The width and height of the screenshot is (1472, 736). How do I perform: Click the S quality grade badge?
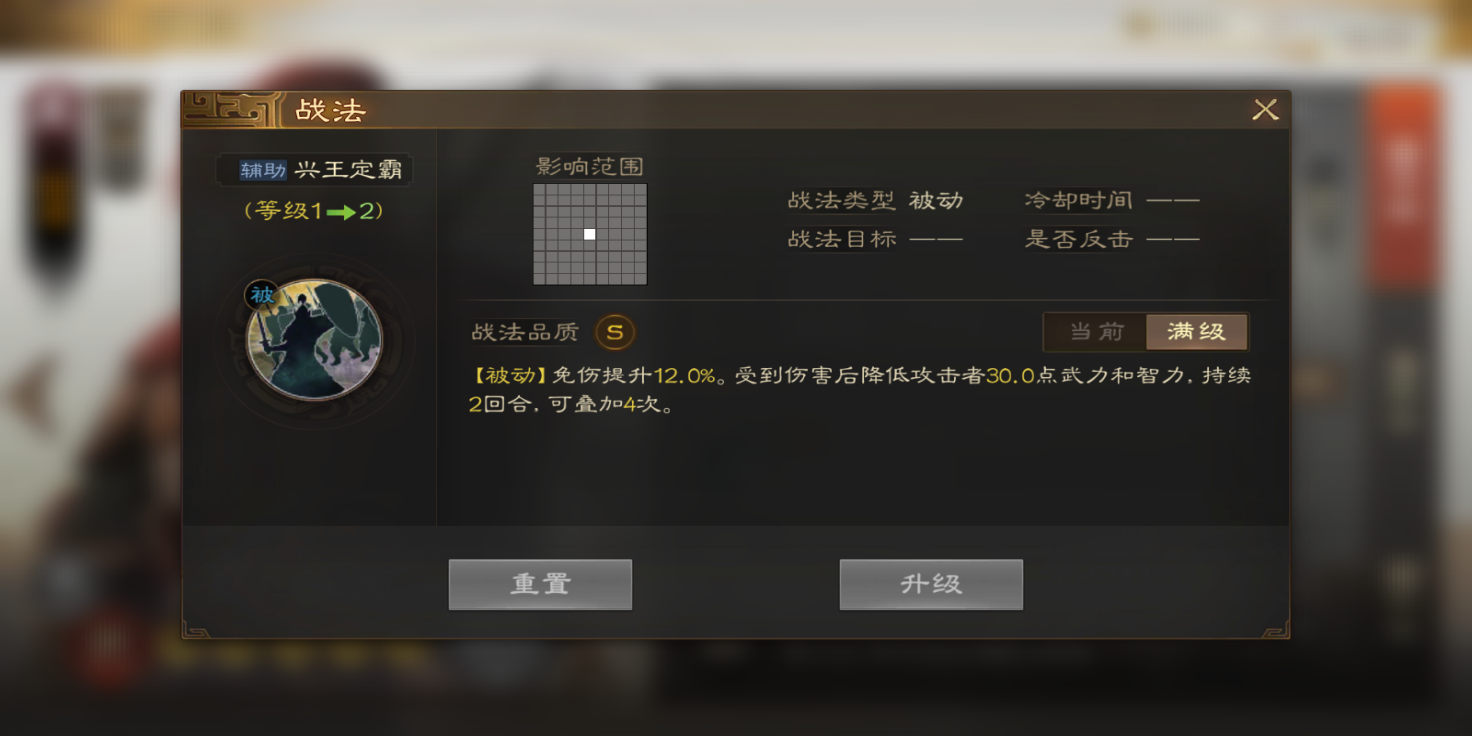[x=615, y=332]
